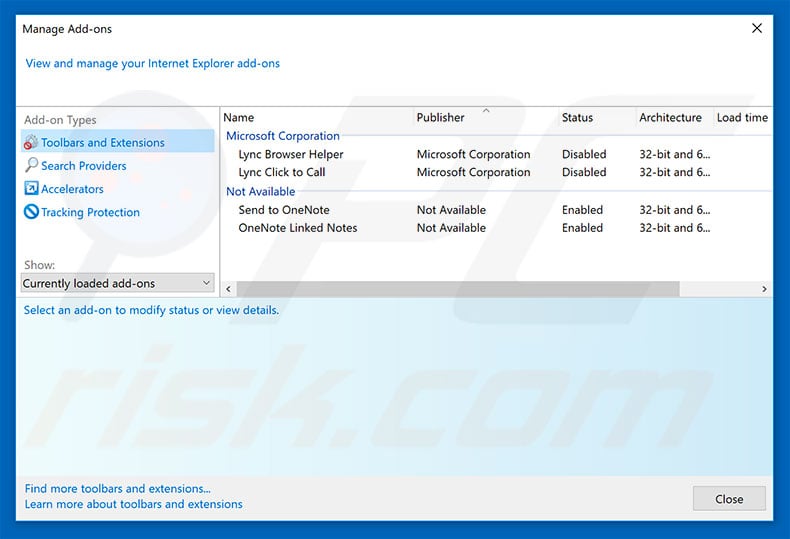
Task: Click the horizontal scrollbar right arrow
Action: coord(764,289)
